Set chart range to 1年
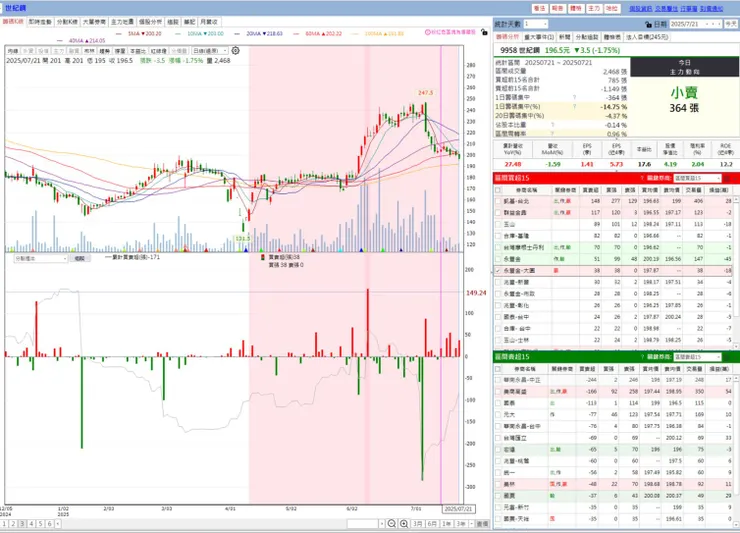This screenshot has width=740, height=533. [x=446, y=524]
